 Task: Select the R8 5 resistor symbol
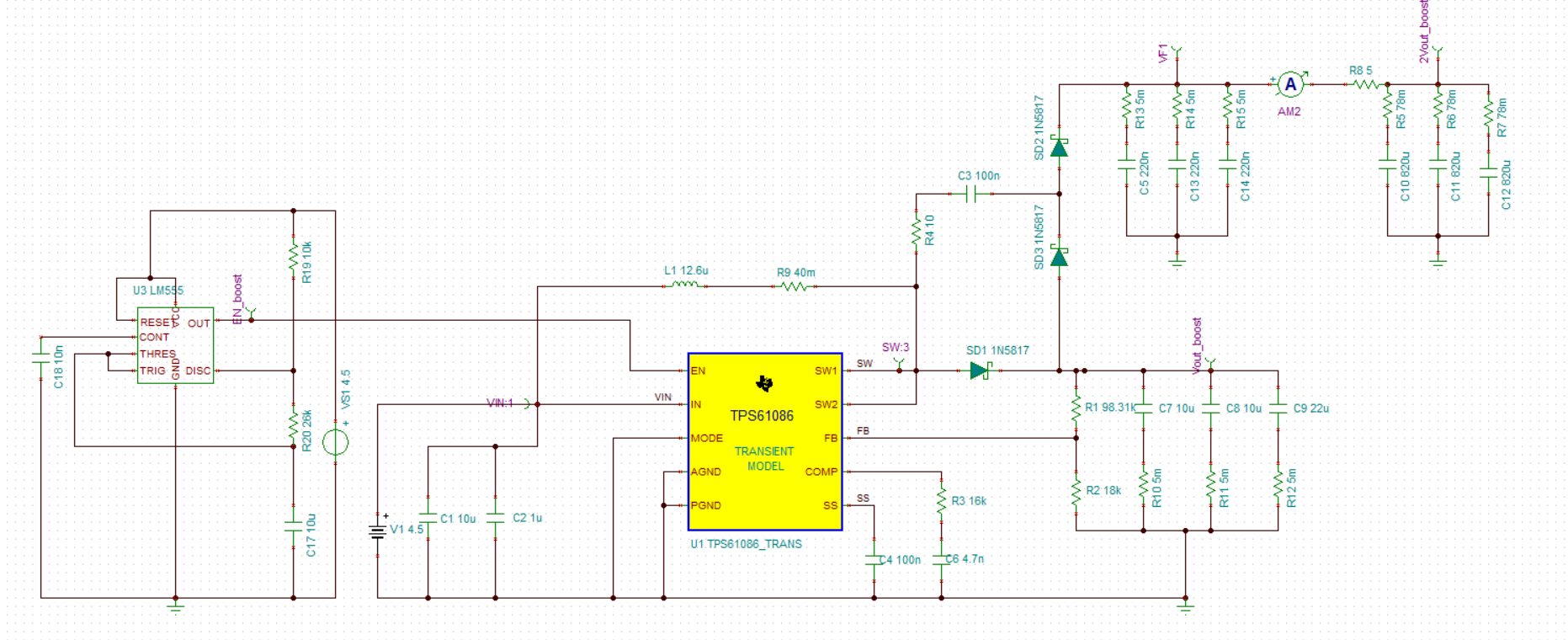[1365, 84]
